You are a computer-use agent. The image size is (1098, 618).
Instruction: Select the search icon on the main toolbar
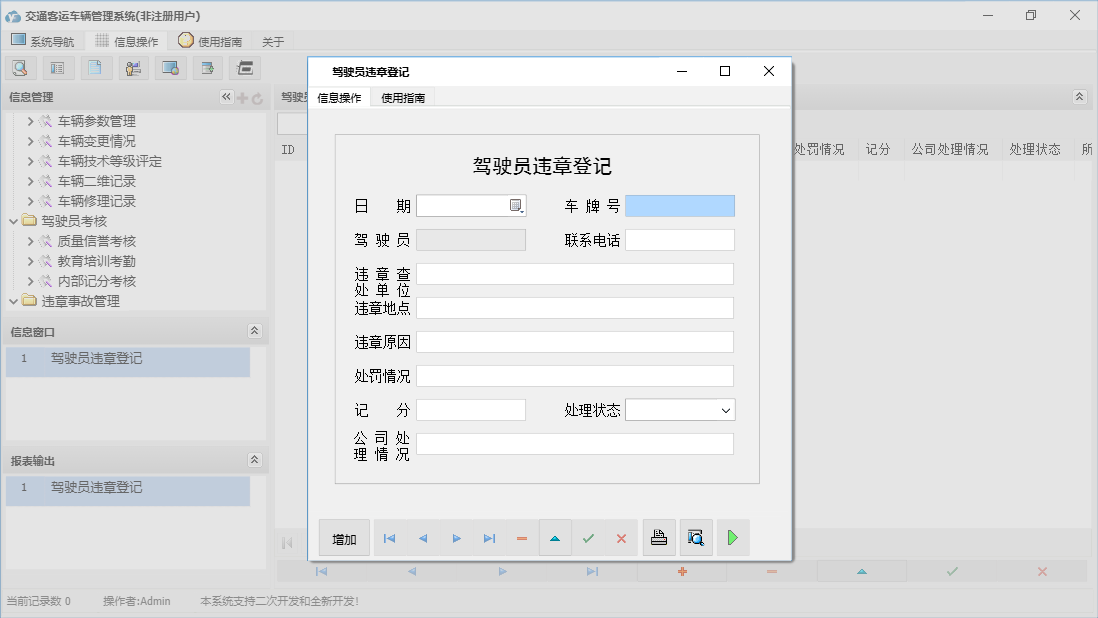(x=21, y=67)
